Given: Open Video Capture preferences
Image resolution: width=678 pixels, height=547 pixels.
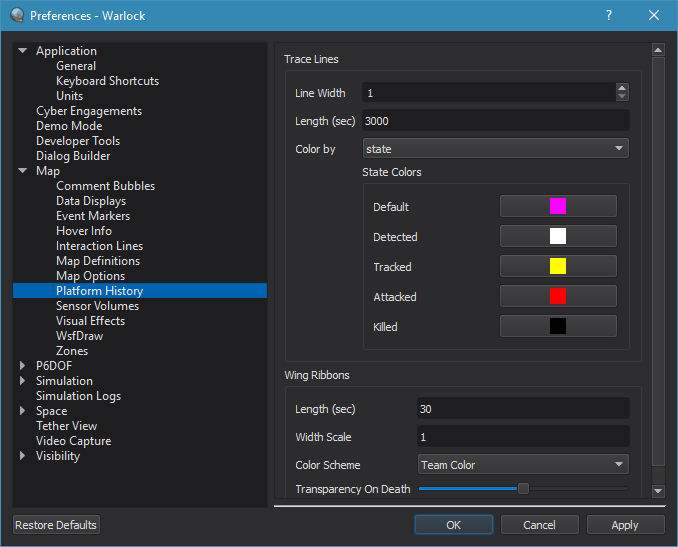Looking at the screenshot, I should [x=74, y=441].
